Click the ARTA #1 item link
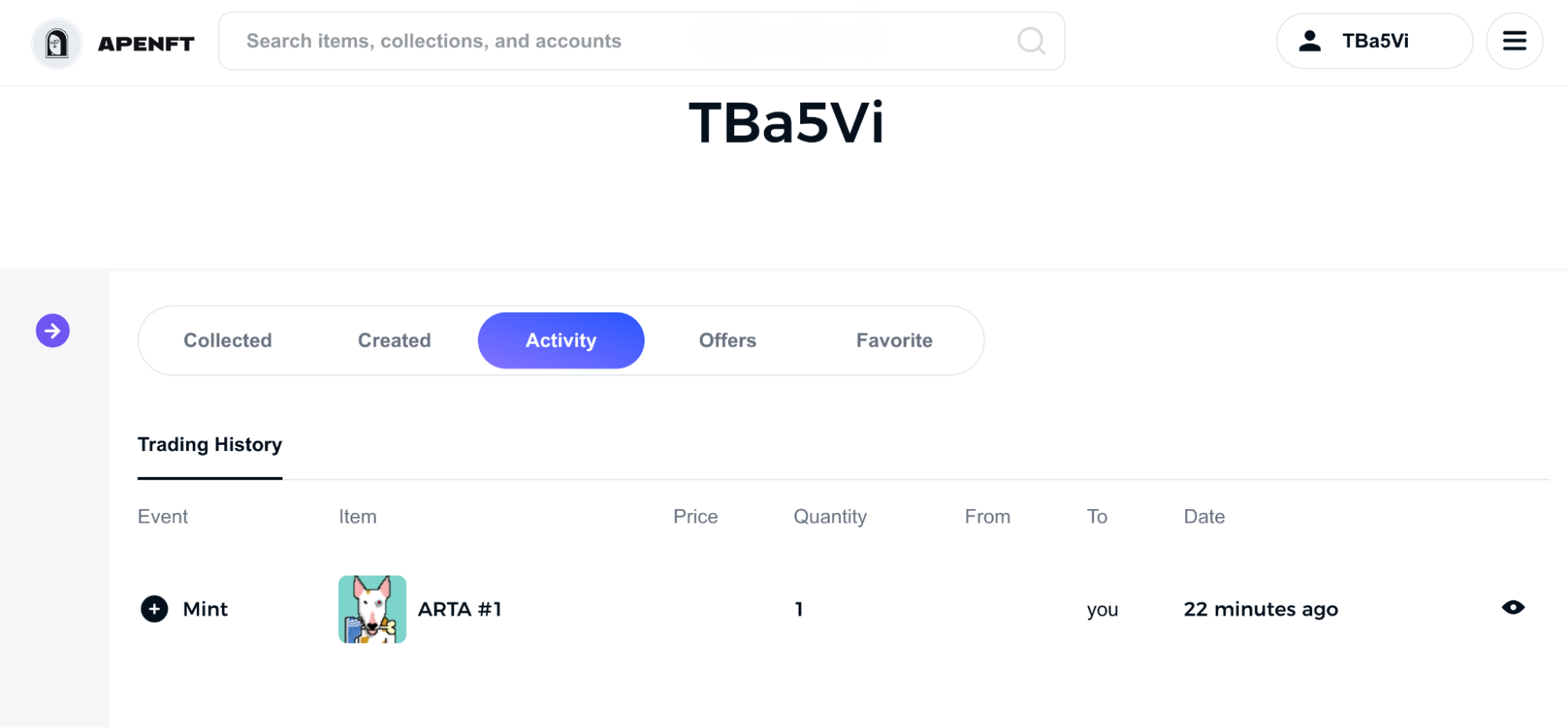Screen dimensions: 1568x728 pos(460,610)
